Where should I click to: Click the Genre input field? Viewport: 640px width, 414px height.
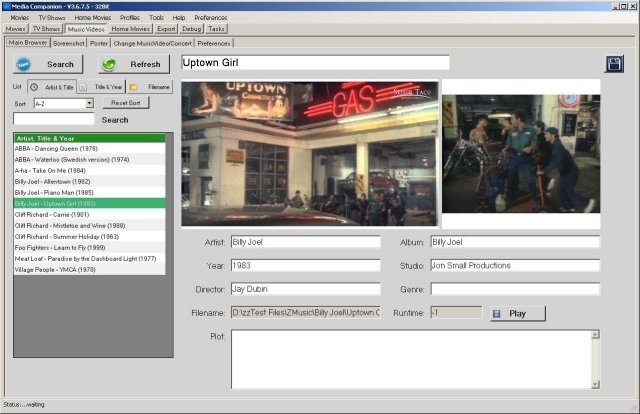point(514,289)
